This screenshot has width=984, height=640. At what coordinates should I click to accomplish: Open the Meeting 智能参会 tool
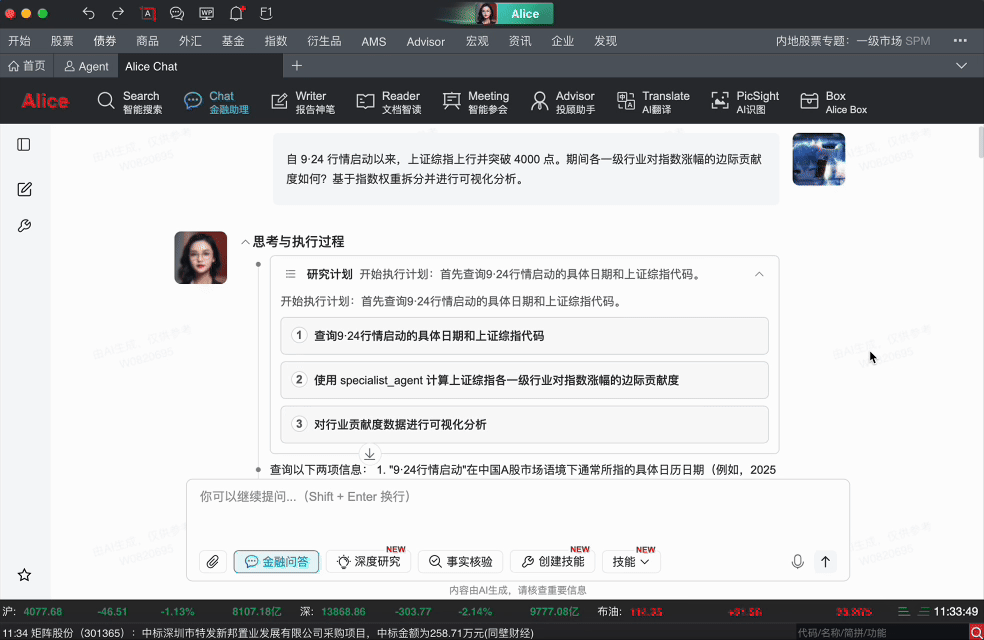coord(475,102)
